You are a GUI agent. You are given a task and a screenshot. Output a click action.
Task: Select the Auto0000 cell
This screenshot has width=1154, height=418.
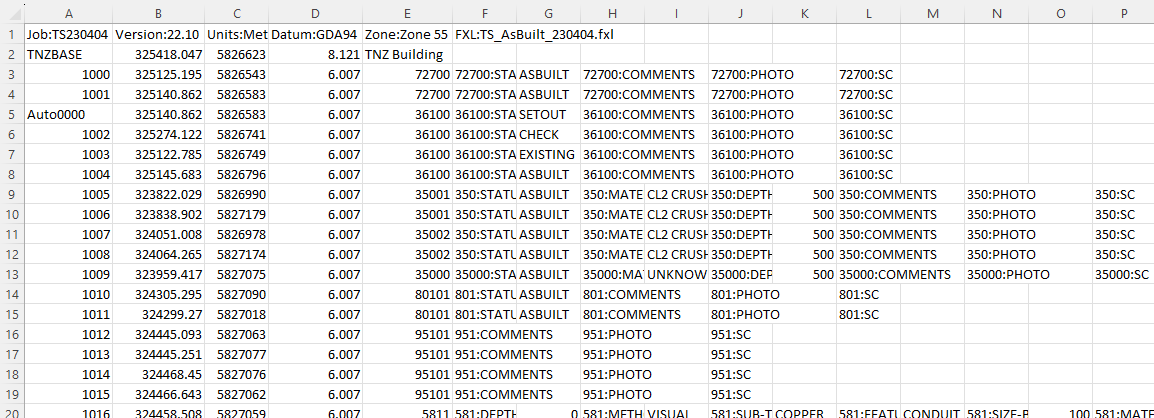click(67, 115)
